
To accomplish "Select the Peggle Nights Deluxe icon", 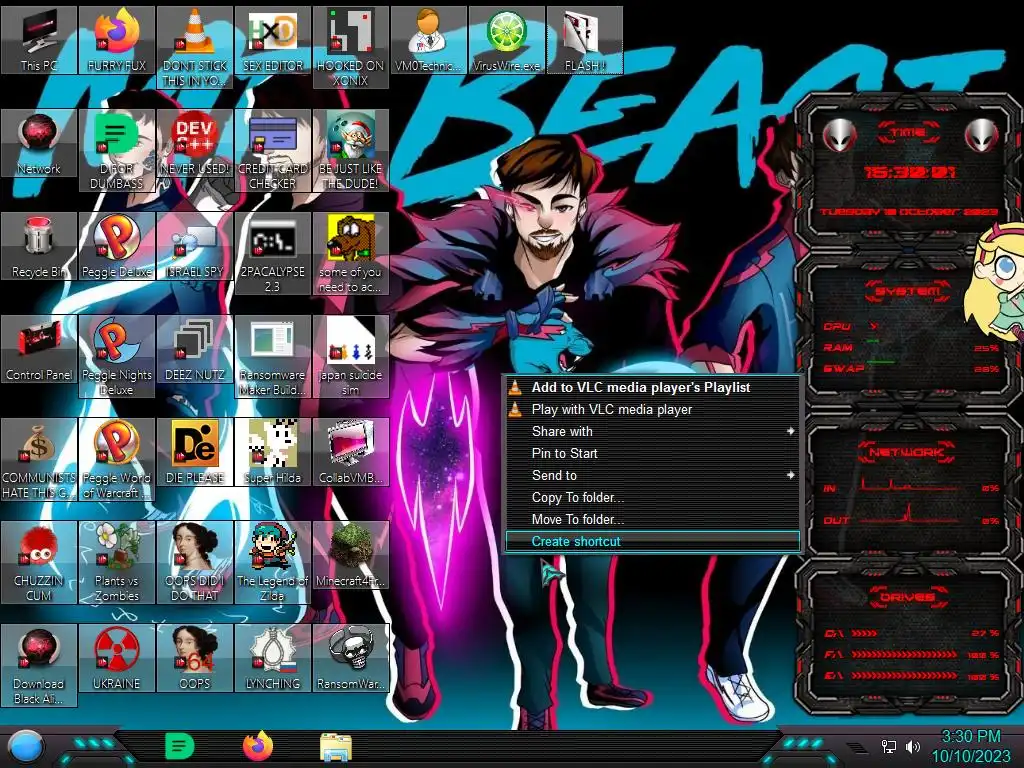I will point(117,357).
